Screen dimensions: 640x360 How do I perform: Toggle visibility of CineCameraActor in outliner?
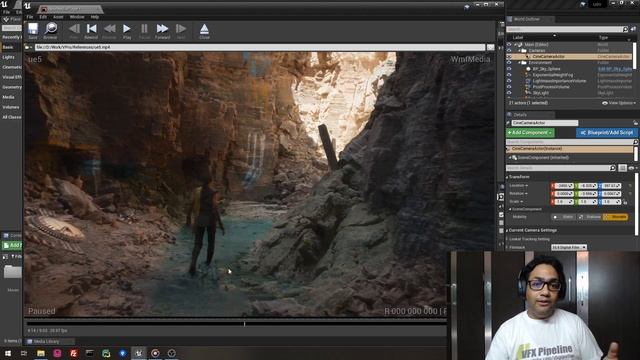[509, 57]
